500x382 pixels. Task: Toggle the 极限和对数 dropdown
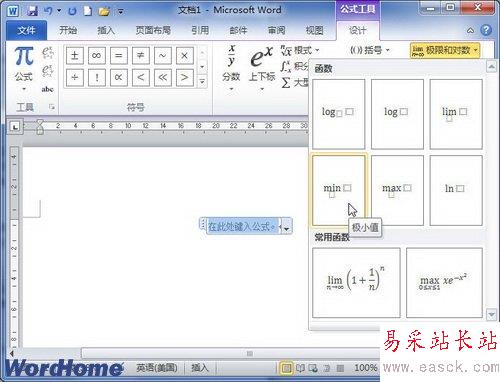click(x=445, y=51)
